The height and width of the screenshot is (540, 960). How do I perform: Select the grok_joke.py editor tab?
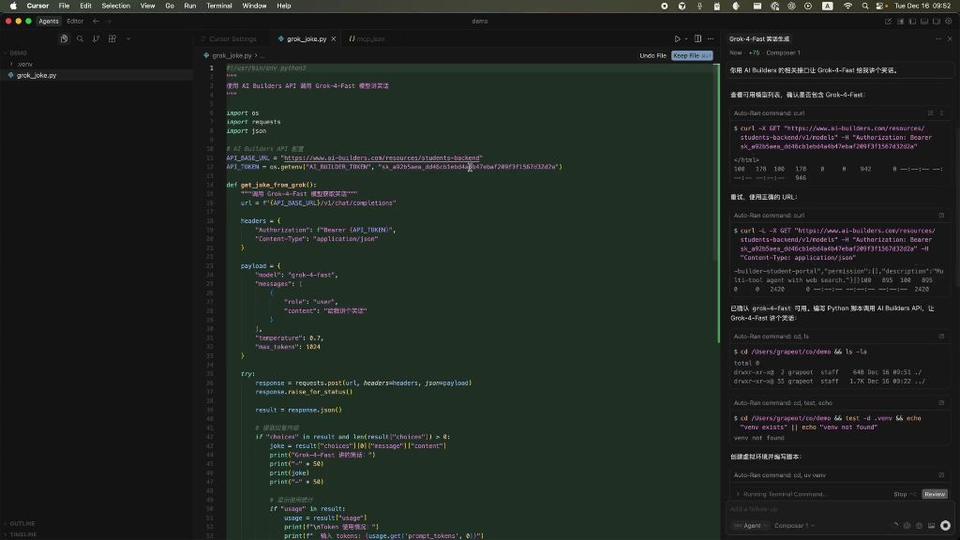pos(306,39)
